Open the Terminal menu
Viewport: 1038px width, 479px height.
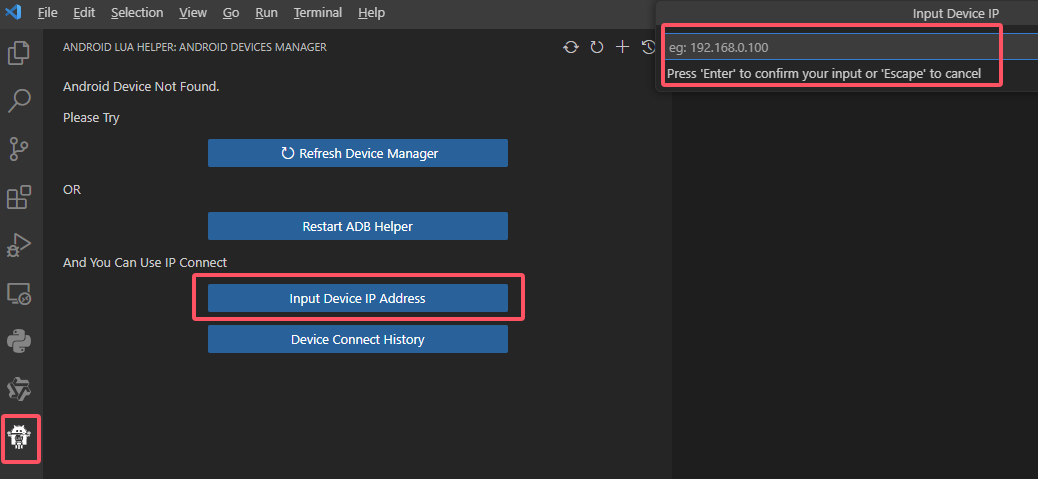318,13
